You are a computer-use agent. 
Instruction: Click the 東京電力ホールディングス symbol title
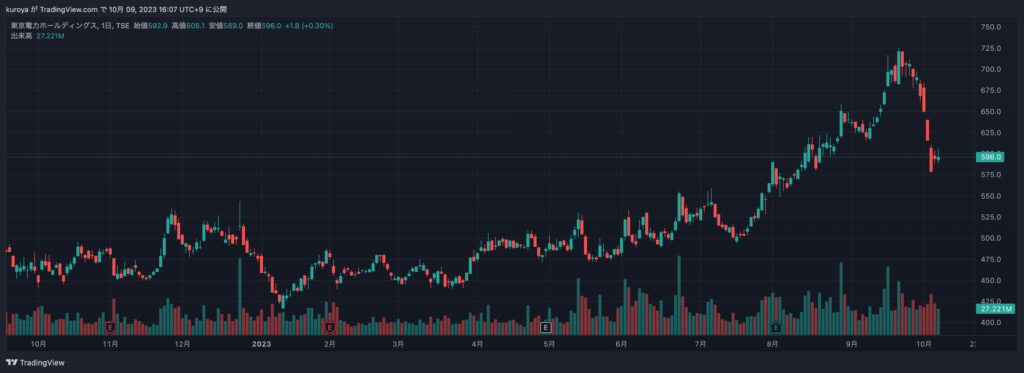pos(54,26)
